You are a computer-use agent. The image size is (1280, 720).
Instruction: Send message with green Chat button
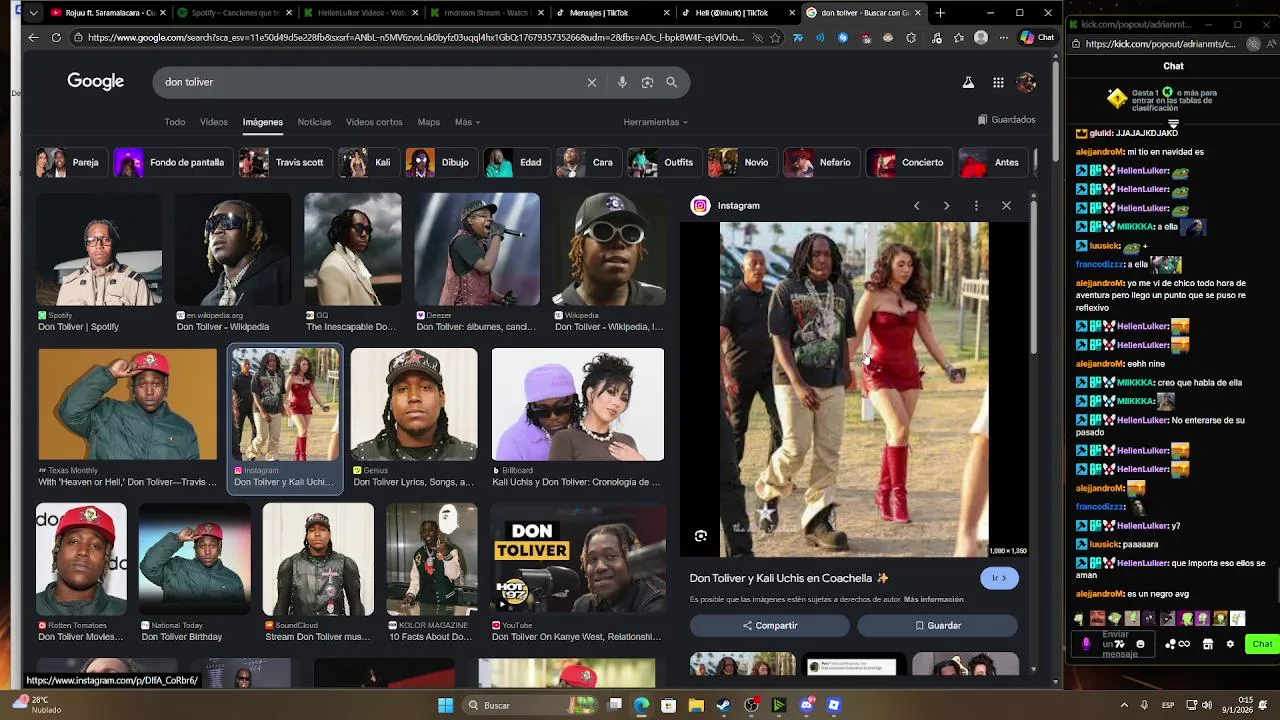click(1262, 644)
